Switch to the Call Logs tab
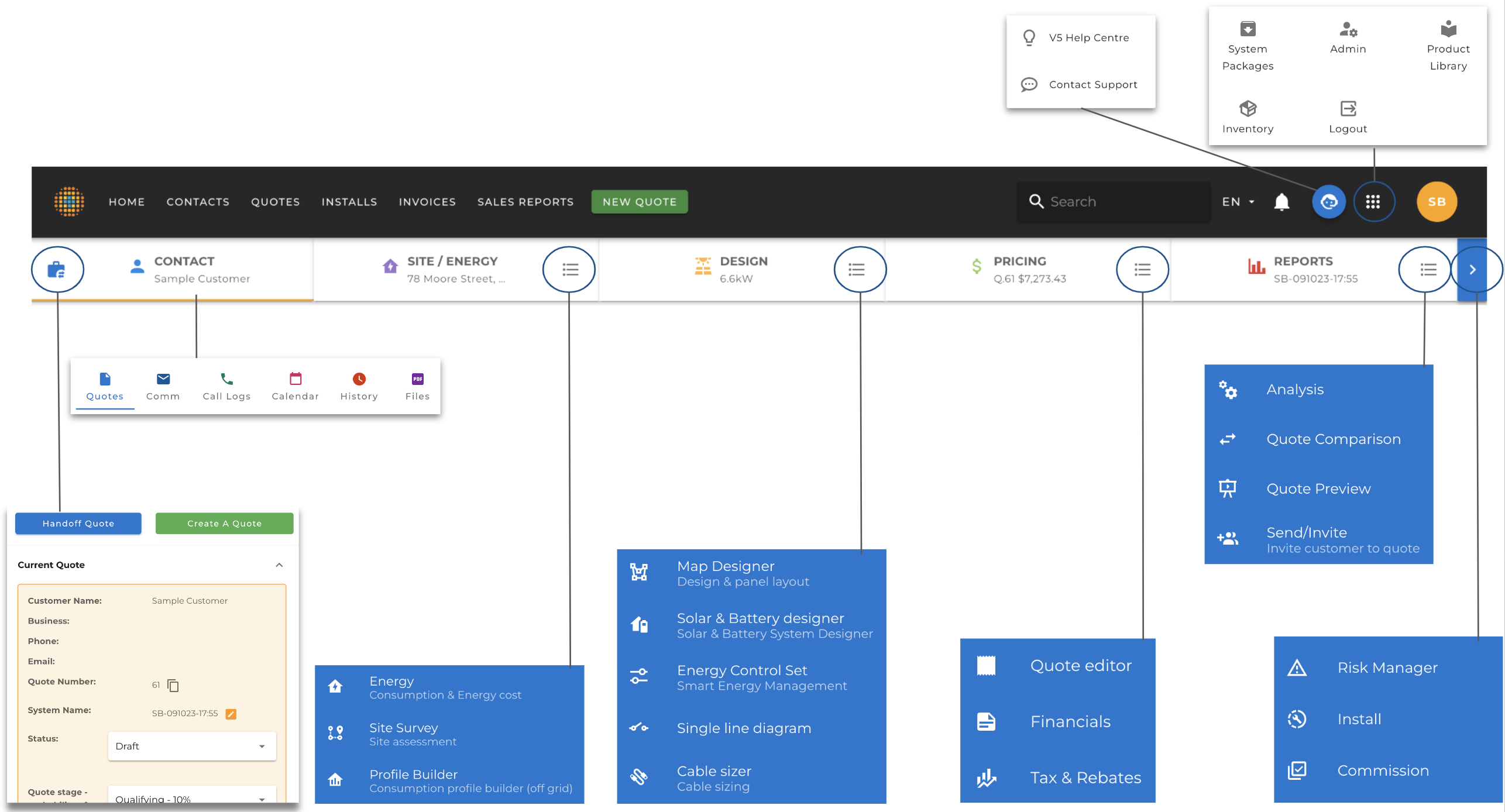This screenshot has width=1505, height=812. tap(226, 386)
